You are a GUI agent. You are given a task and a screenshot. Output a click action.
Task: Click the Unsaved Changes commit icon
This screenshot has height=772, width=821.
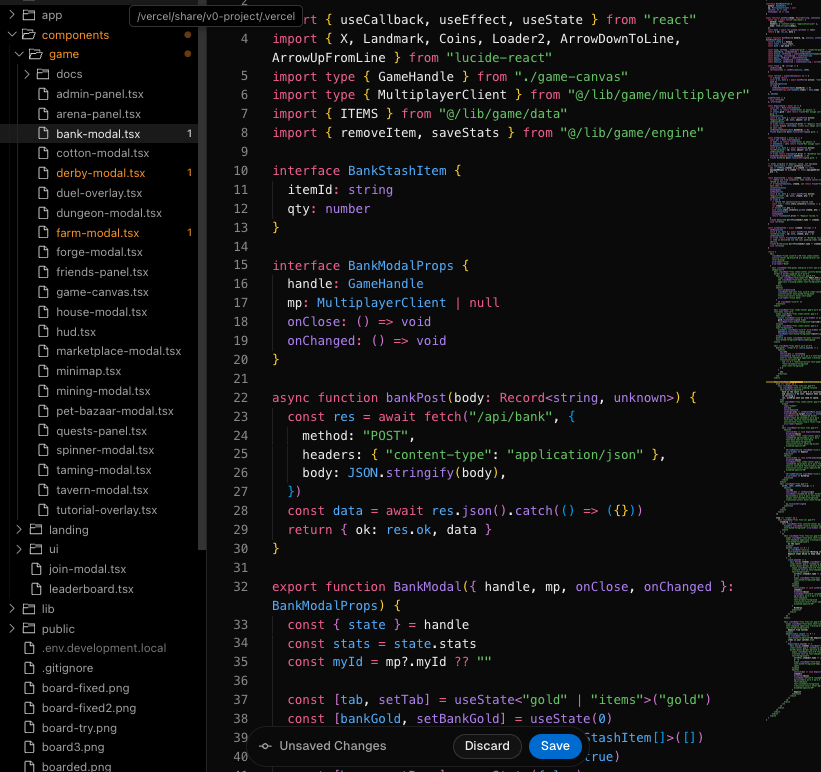coord(265,746)
